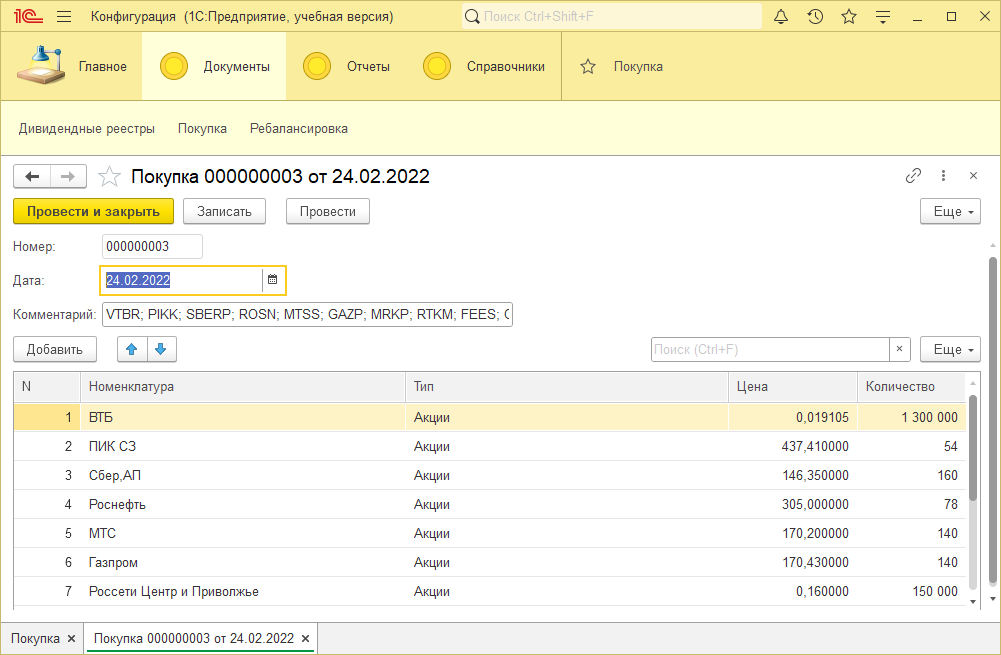This screenshot has width=1001, height=655.
Task: Click the table vertical scrollbar
Action: 973,448
